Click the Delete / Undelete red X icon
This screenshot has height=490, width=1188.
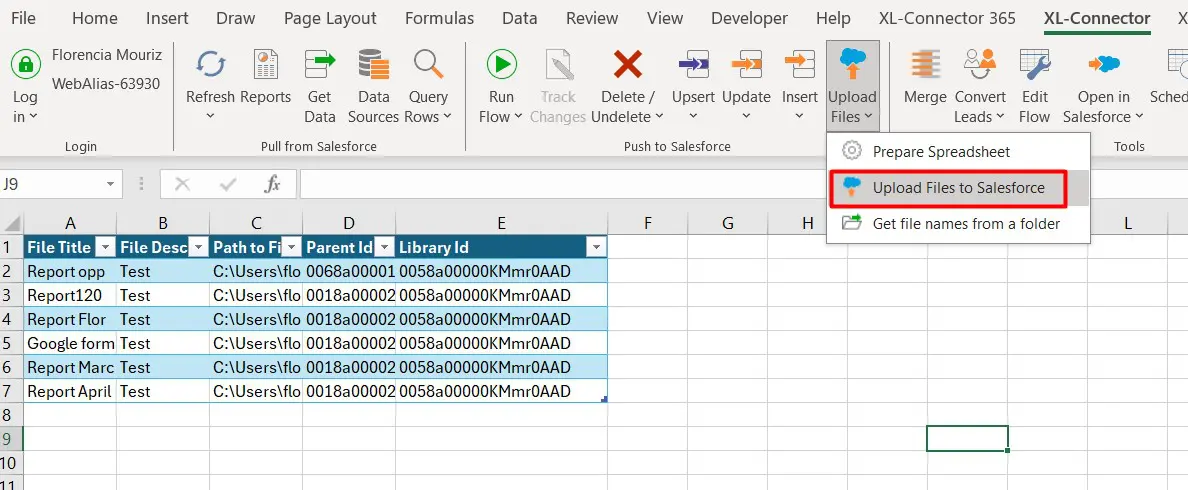click(627, 64)
